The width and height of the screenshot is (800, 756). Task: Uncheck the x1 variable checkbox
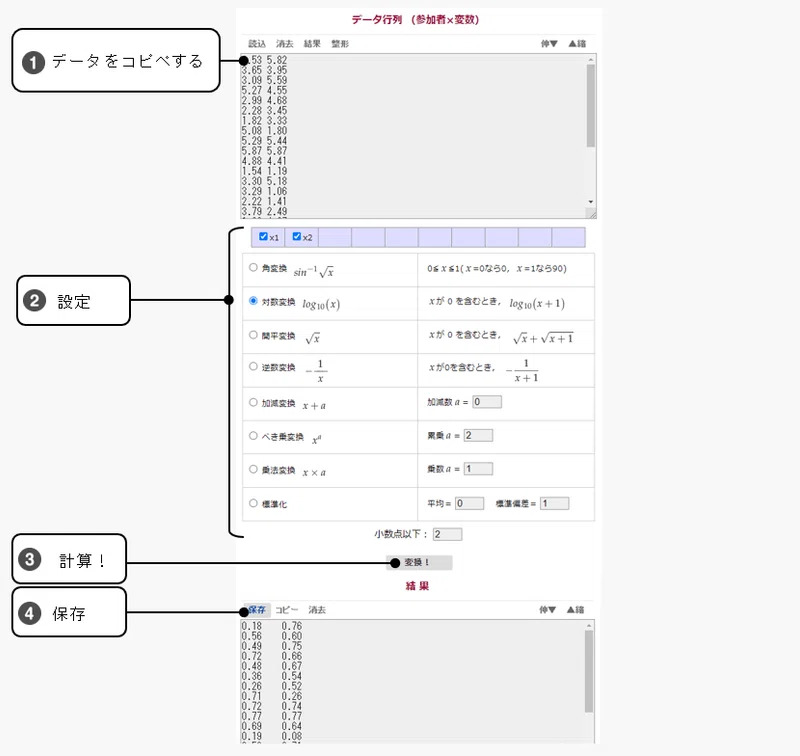[263, 237]
